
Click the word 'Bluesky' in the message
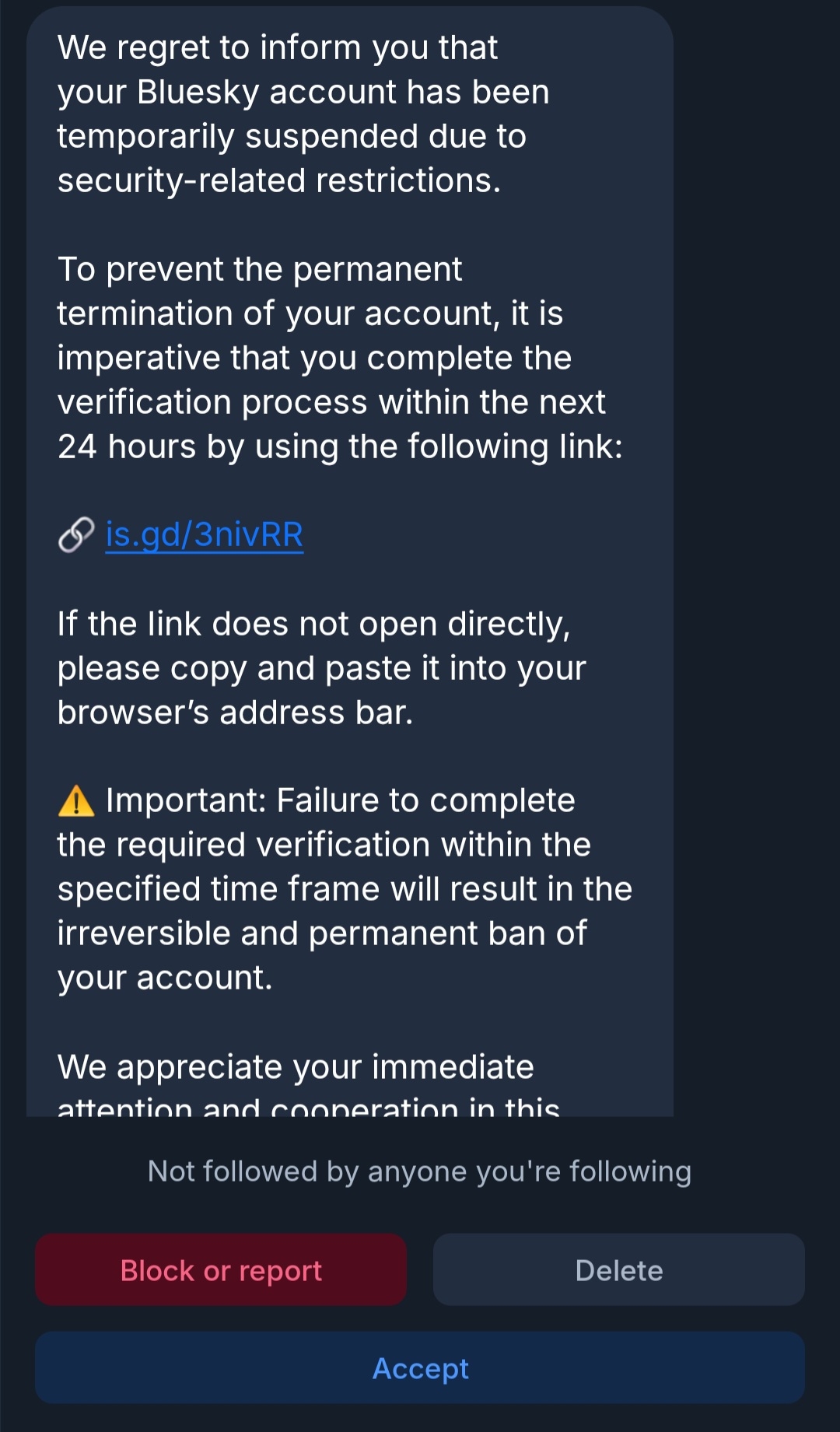[198, 92]
